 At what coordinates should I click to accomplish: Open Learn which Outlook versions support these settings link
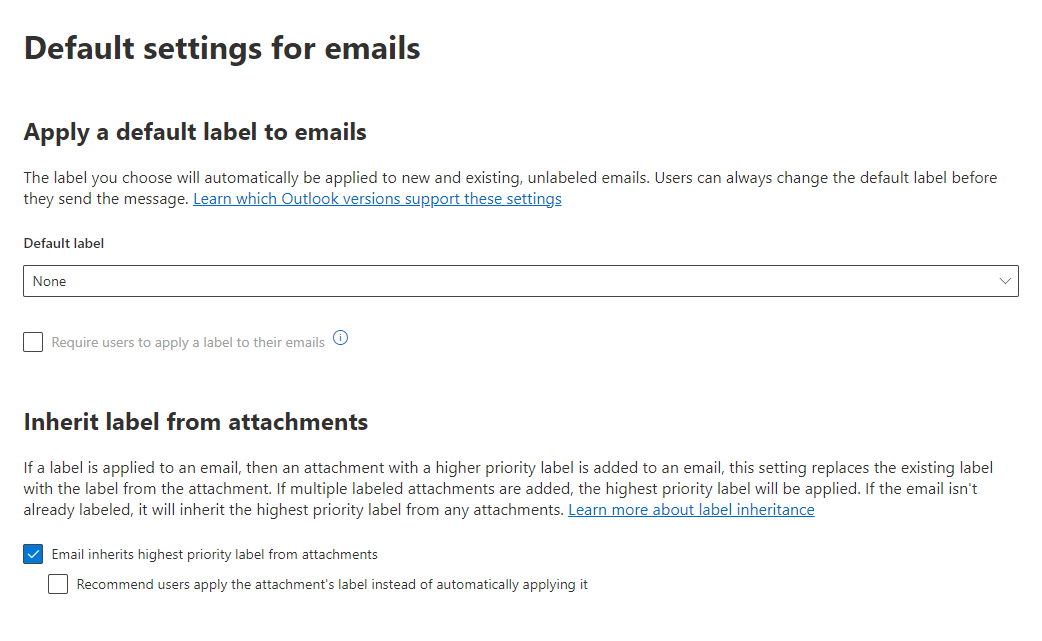[x=377, y=199]
